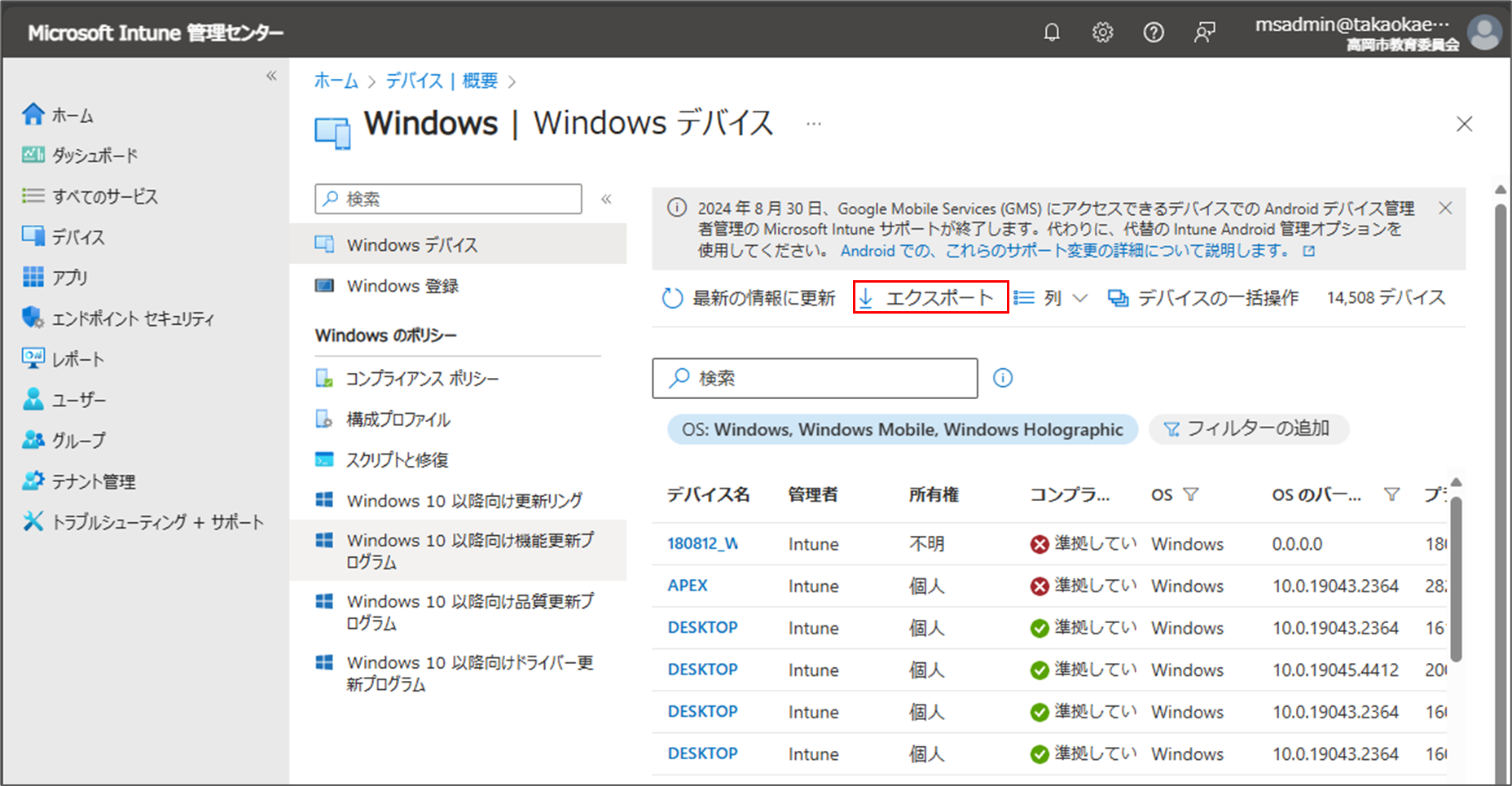The height and width of the screenshot is (786, 1512).
Task: Dismiss the Android support notice banner
Action: point(1445,208)
